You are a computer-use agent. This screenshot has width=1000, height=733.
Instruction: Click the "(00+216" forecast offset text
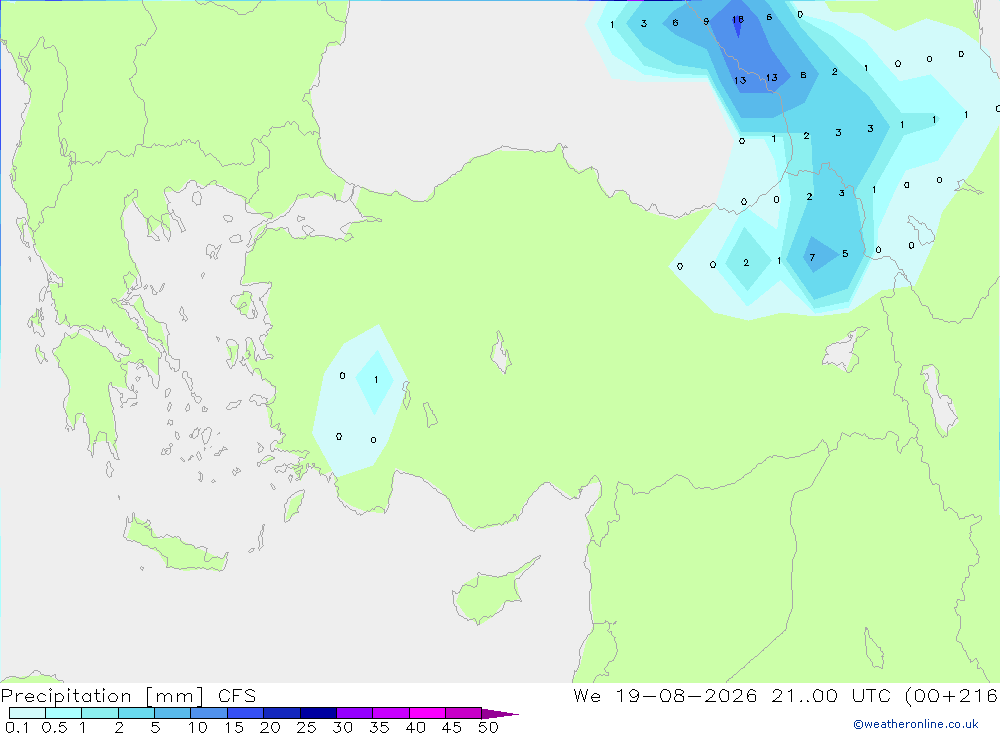(952, 695)
